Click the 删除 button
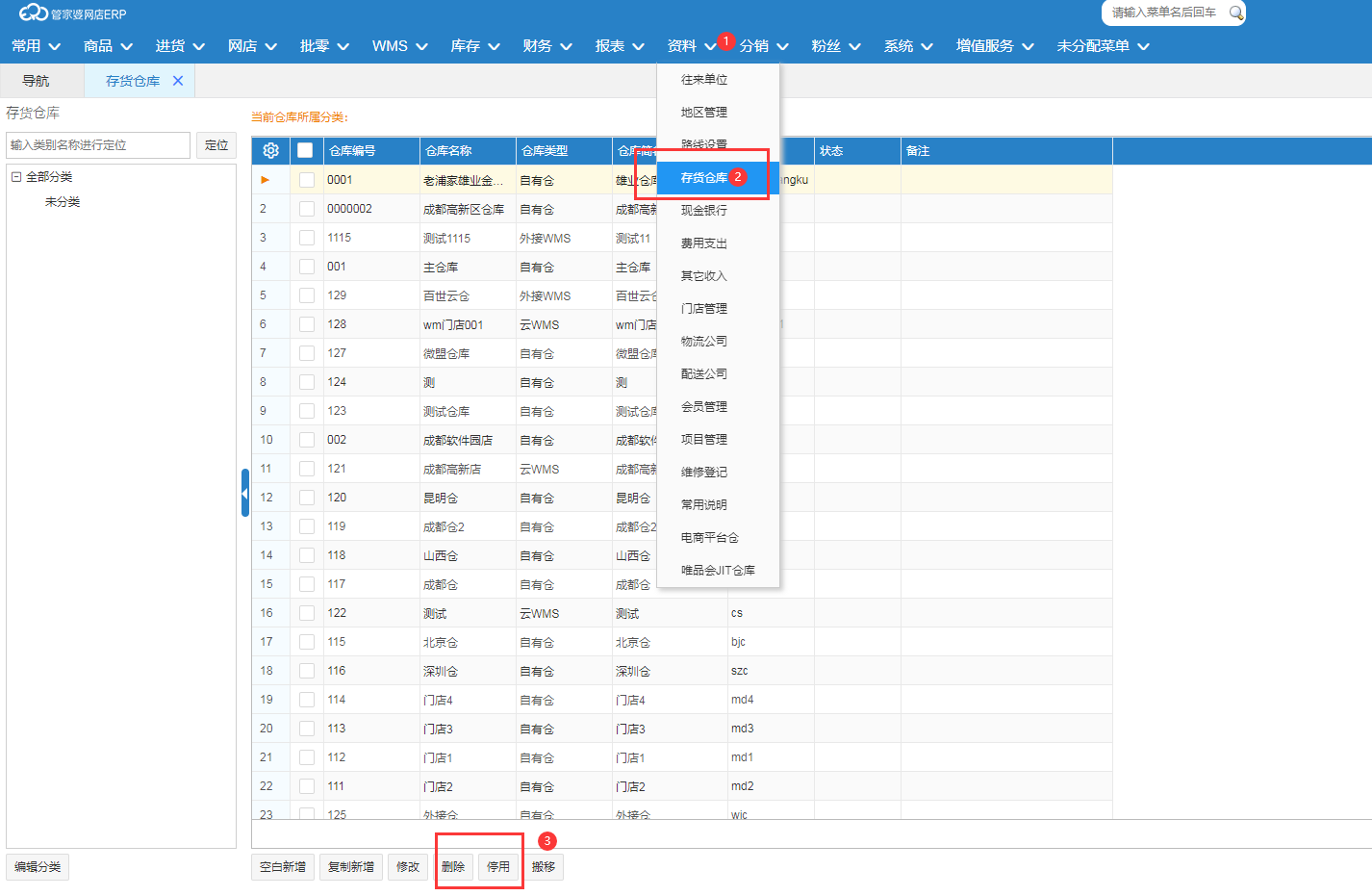Image resolution: width=1372 pixels, height=896 pixels. click(453, 867)
